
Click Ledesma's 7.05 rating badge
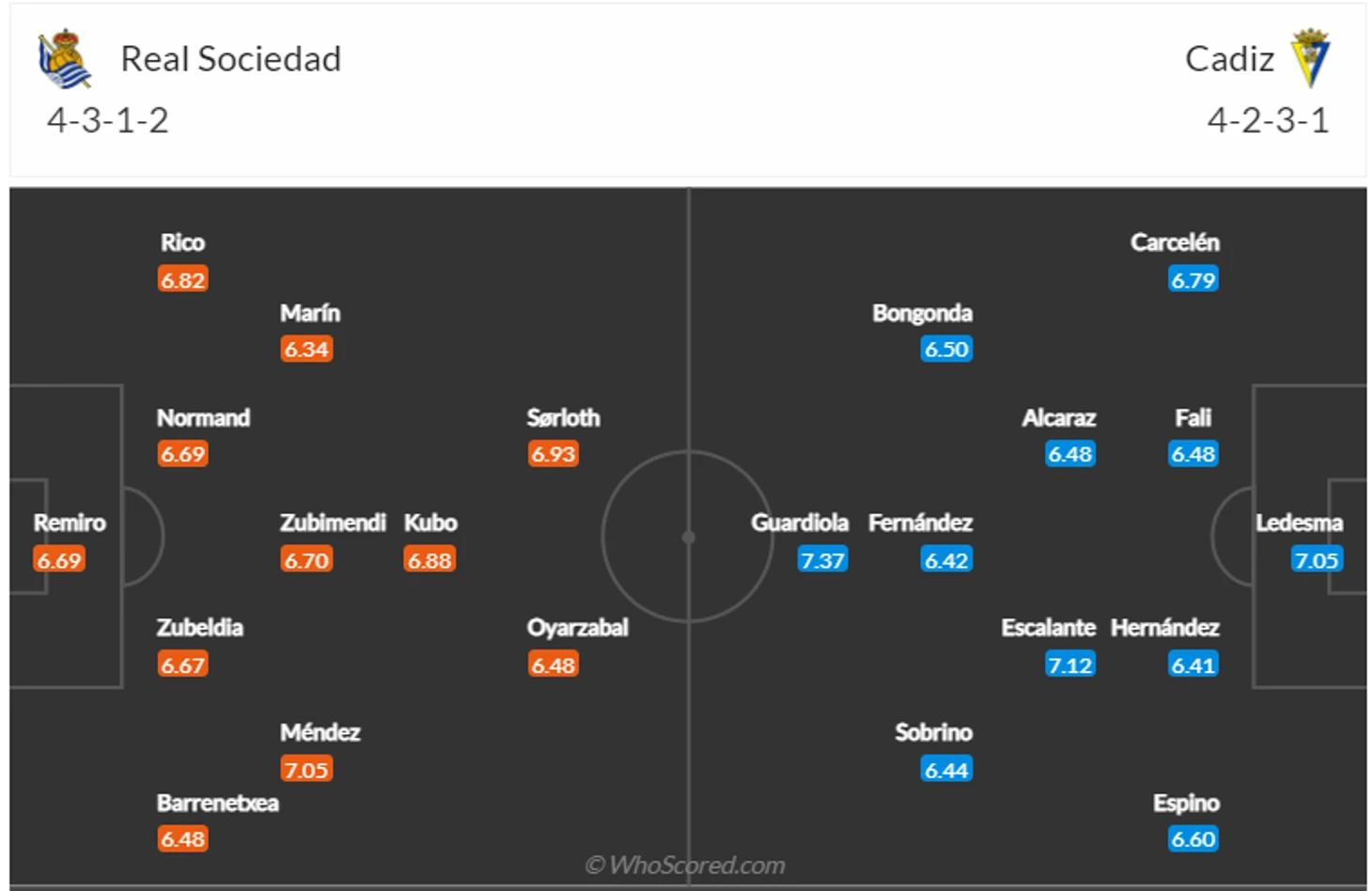pyautogui.click(x=1316, y=560)
